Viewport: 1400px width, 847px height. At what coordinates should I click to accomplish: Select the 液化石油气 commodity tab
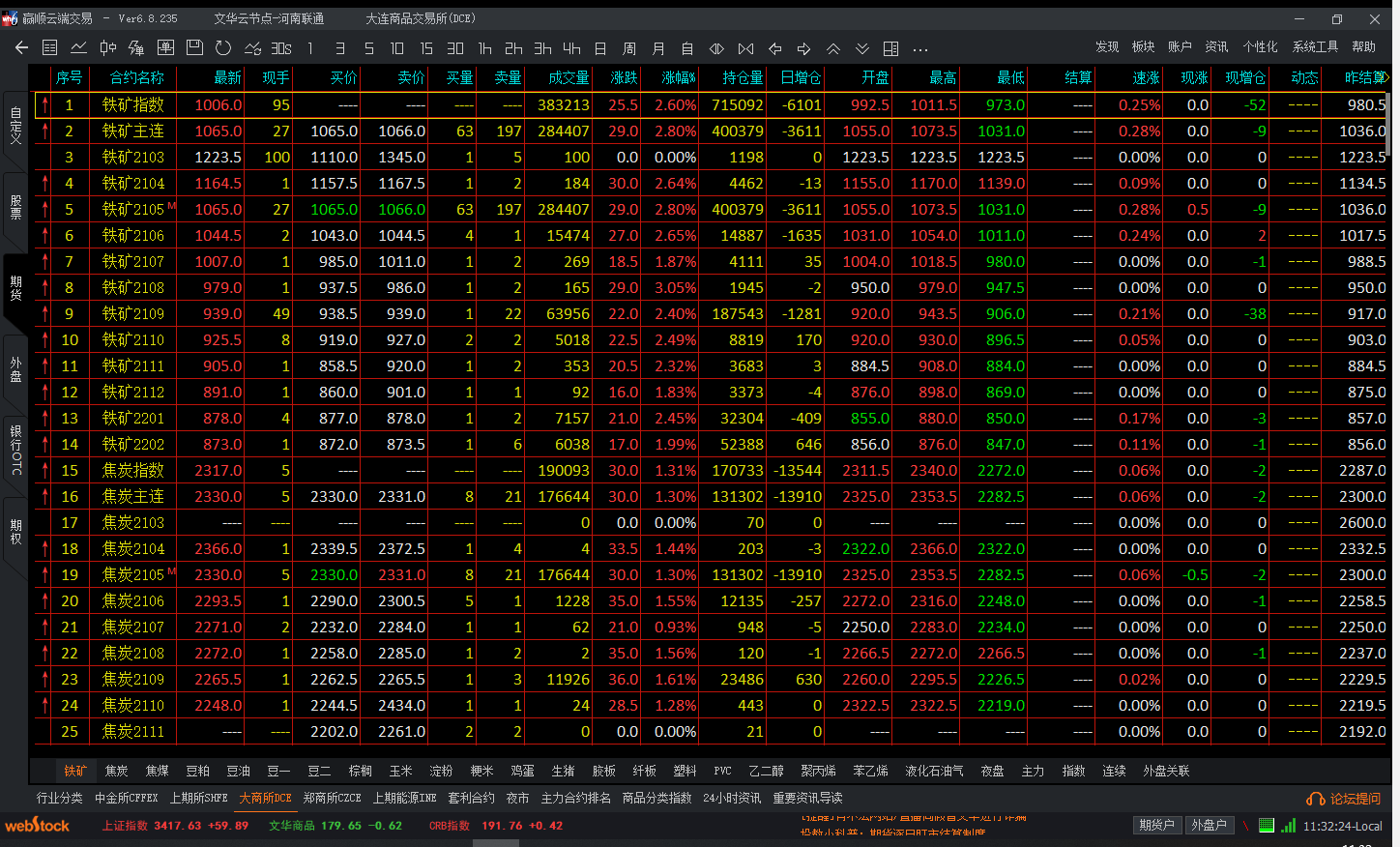tap(934, 771)
